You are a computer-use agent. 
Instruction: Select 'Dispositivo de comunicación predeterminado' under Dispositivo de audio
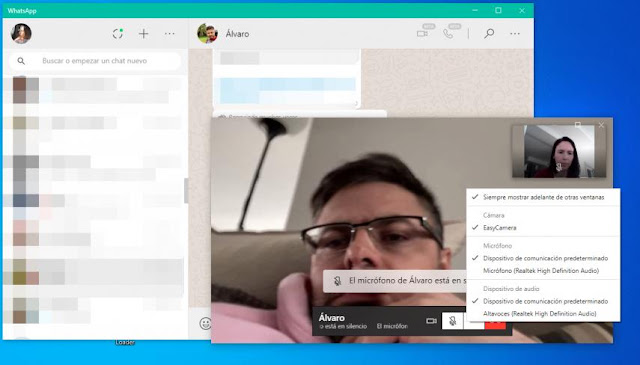coord(543,301)
